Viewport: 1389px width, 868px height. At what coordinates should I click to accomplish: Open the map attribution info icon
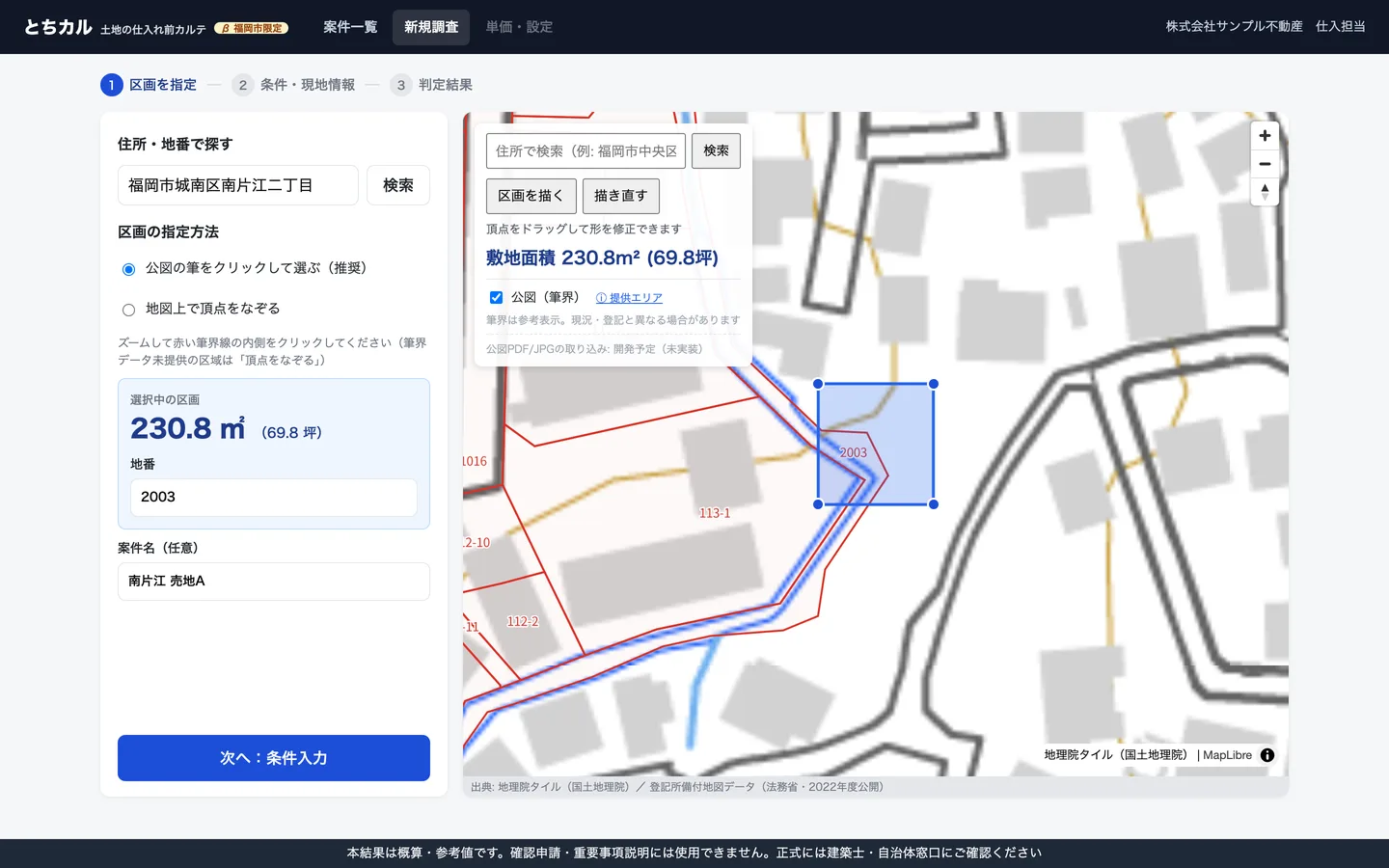point(1267,755)
